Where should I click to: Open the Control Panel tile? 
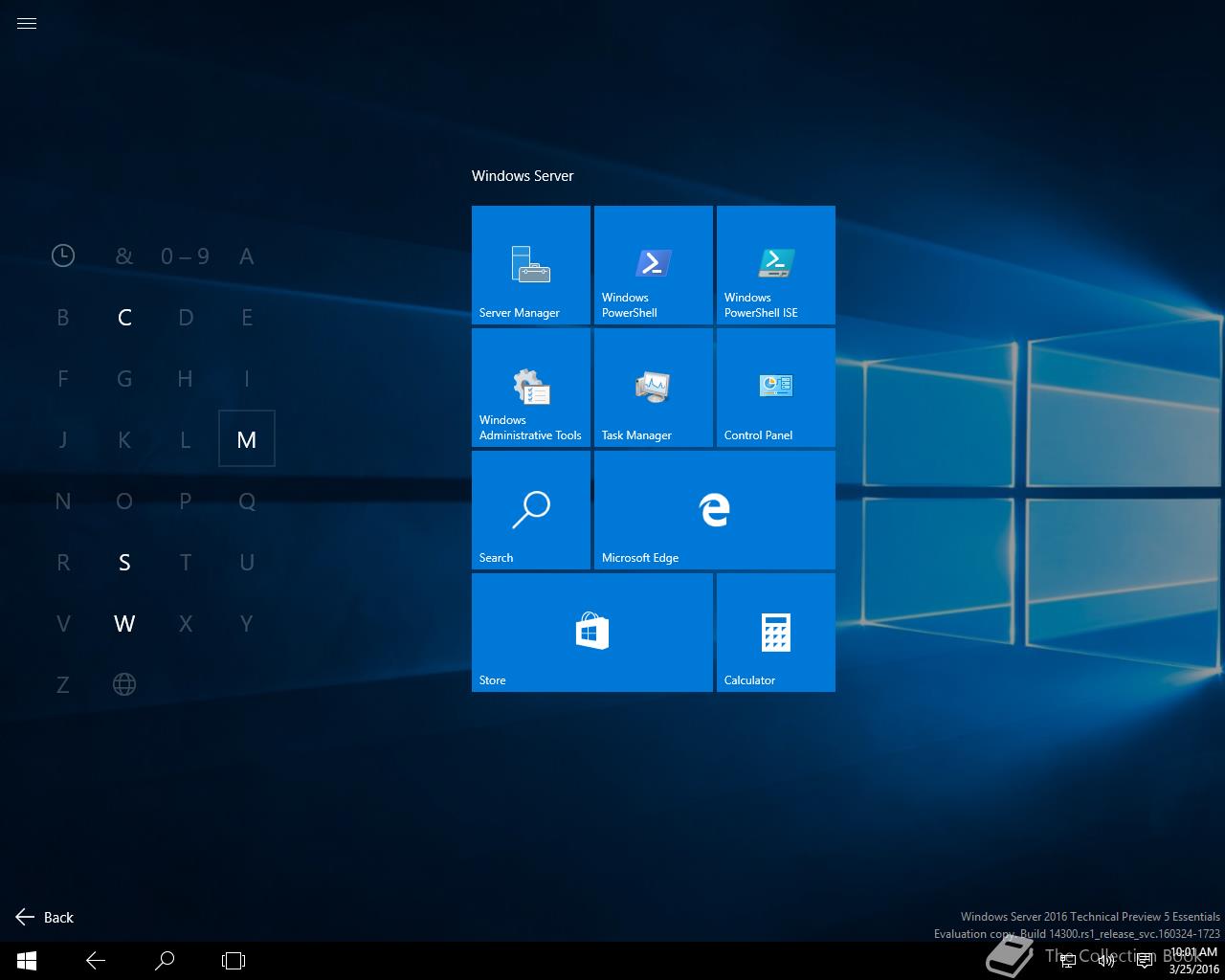[x=776, y=388]
